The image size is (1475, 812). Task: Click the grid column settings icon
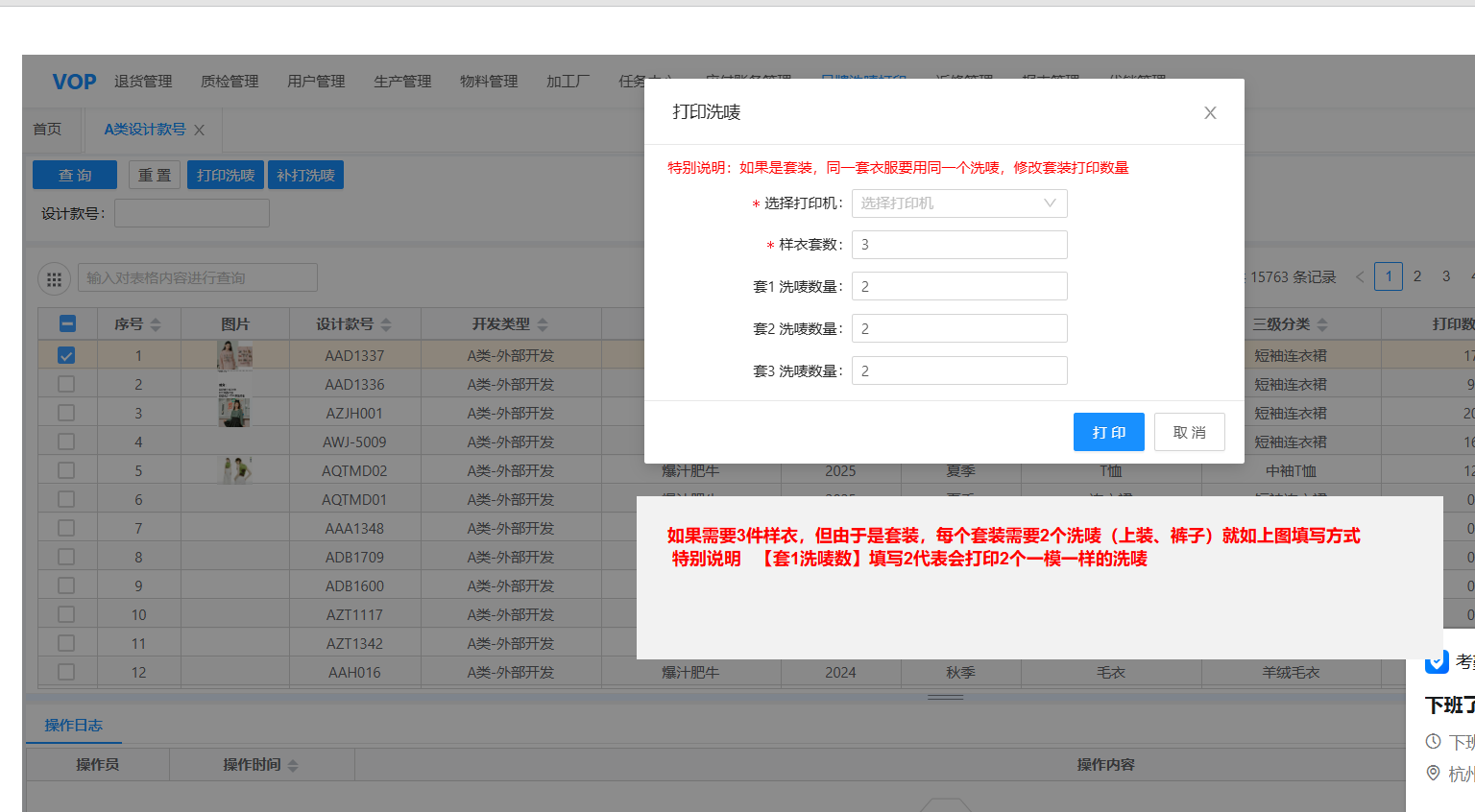pyautogui.click(x=54, y=279)
